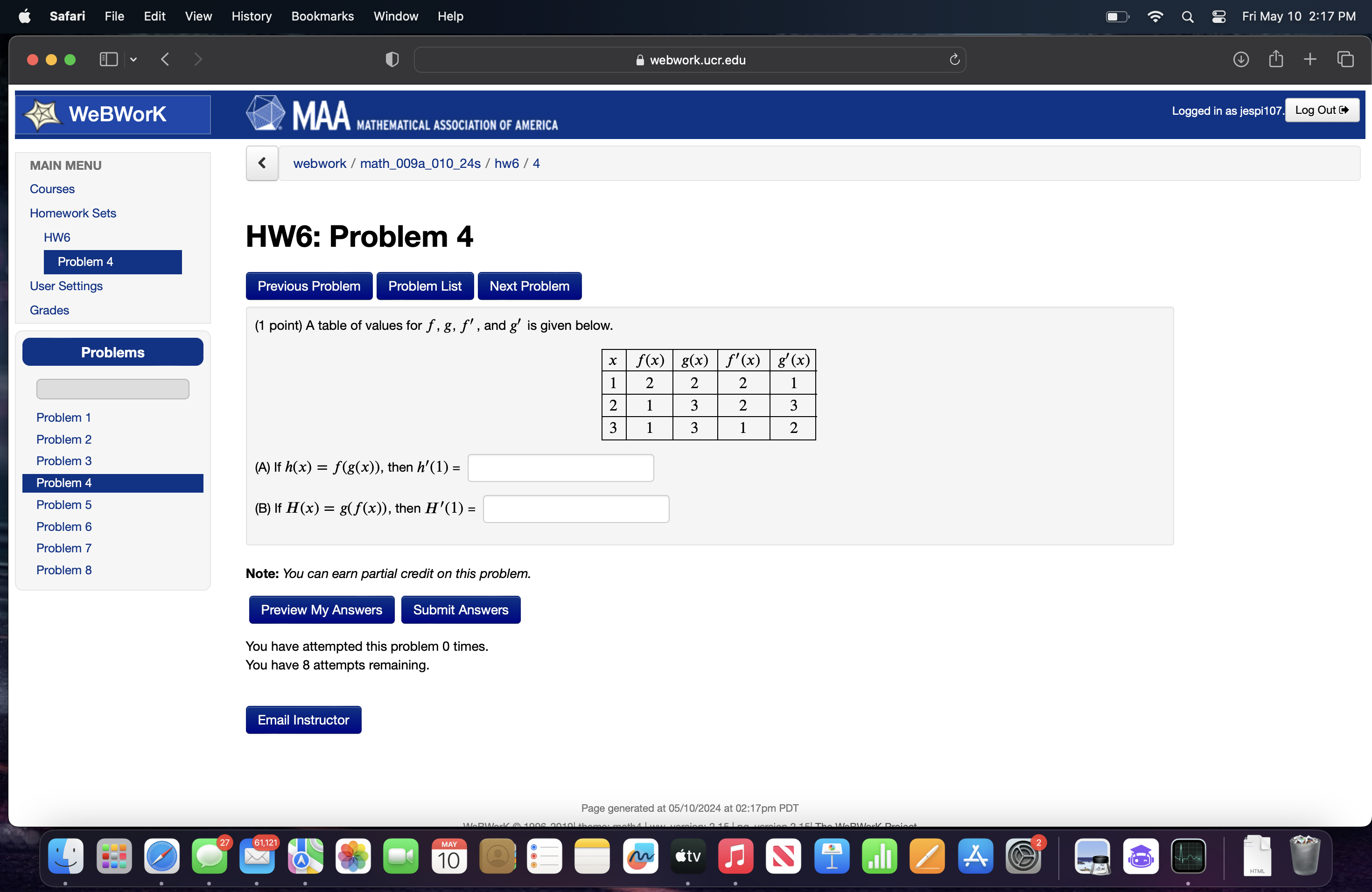The height and width of the screenshot is (892, 1372).
Task: Click the answer field for h'(1)
Action: [x=560, y=467]
